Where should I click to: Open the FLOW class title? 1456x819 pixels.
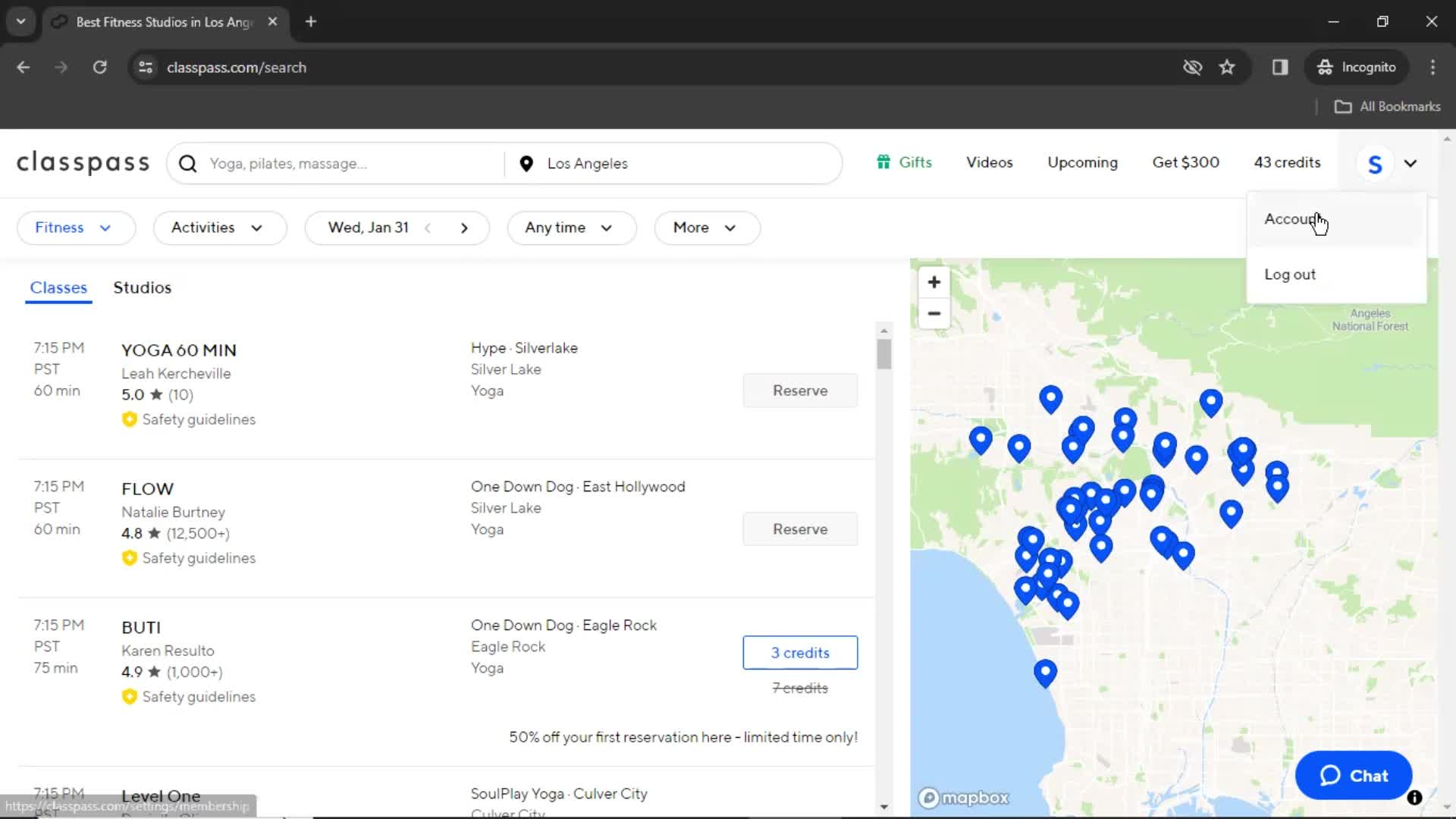pos(148,489)
